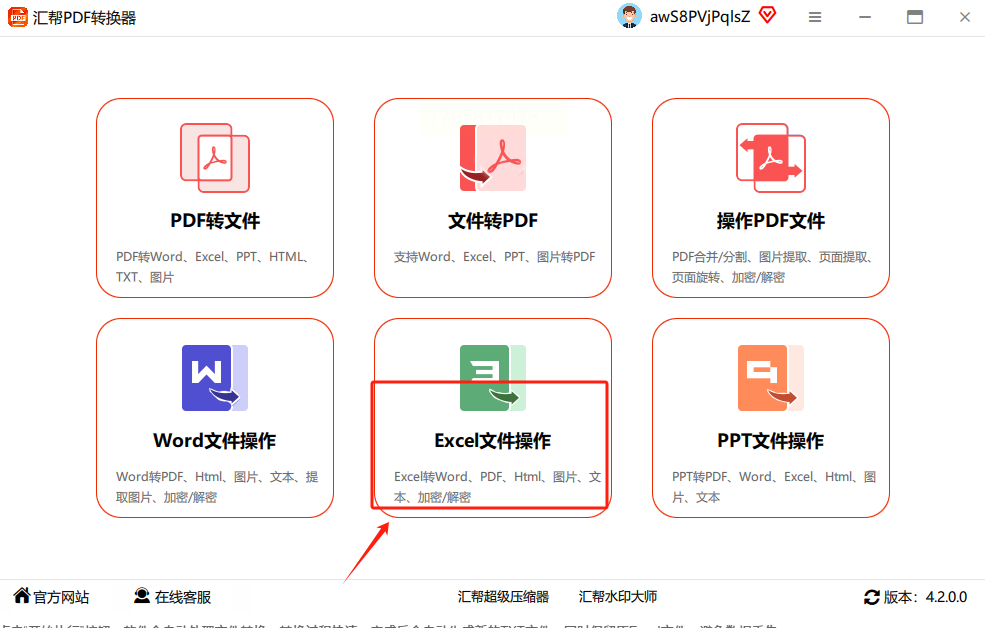
Task: Close the 汇帮PDF转换器 window
Action: (965, 18)
